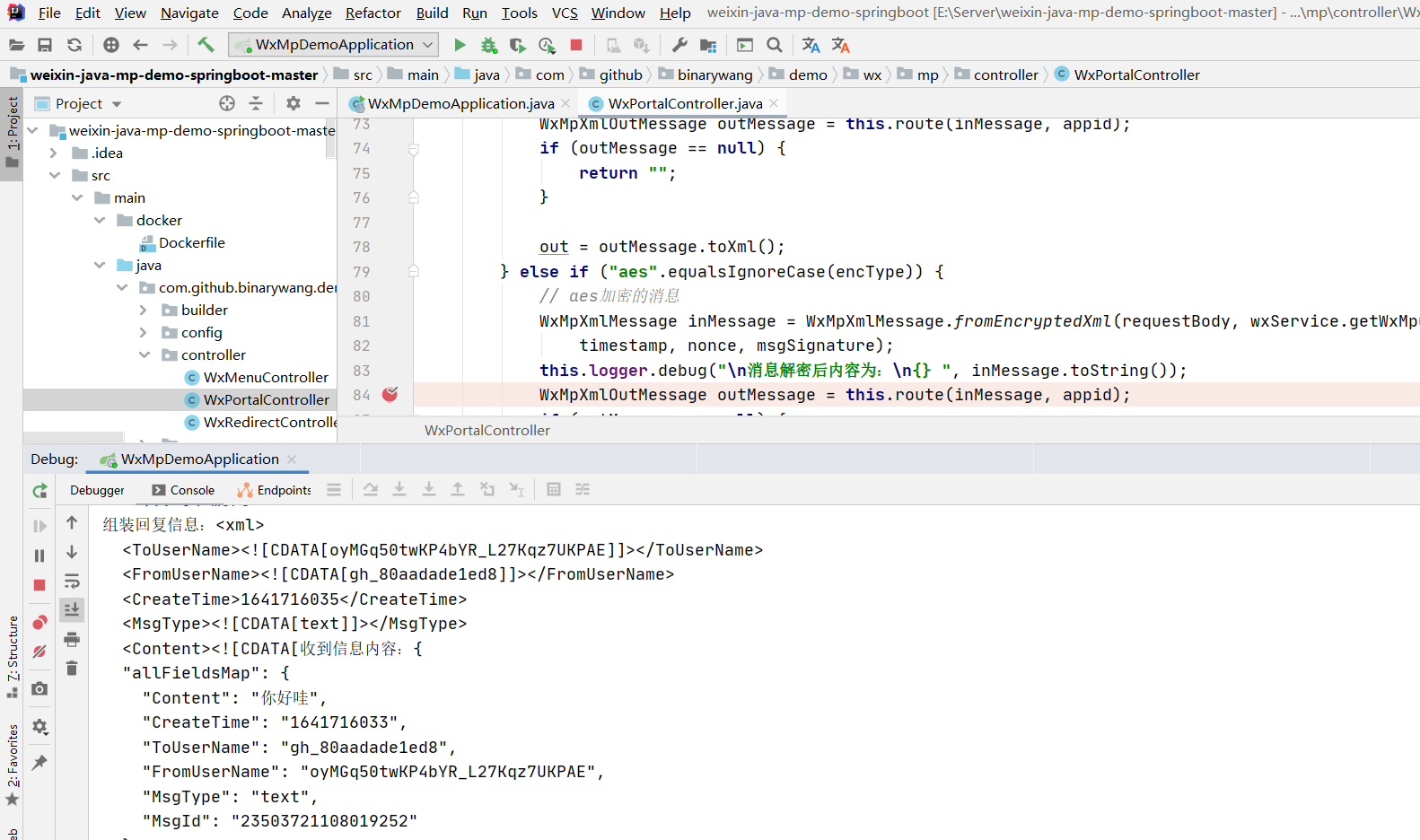View breakpoints with the double red dot icon
1420x840 pixels.
click(39, 622)
